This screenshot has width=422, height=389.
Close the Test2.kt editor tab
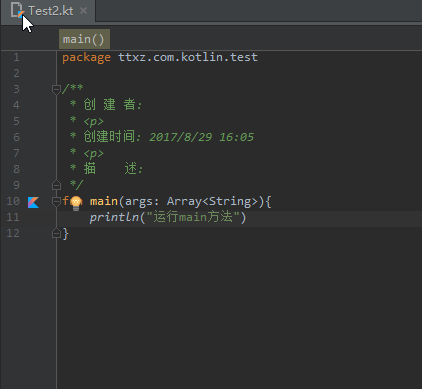click(83, 11)
